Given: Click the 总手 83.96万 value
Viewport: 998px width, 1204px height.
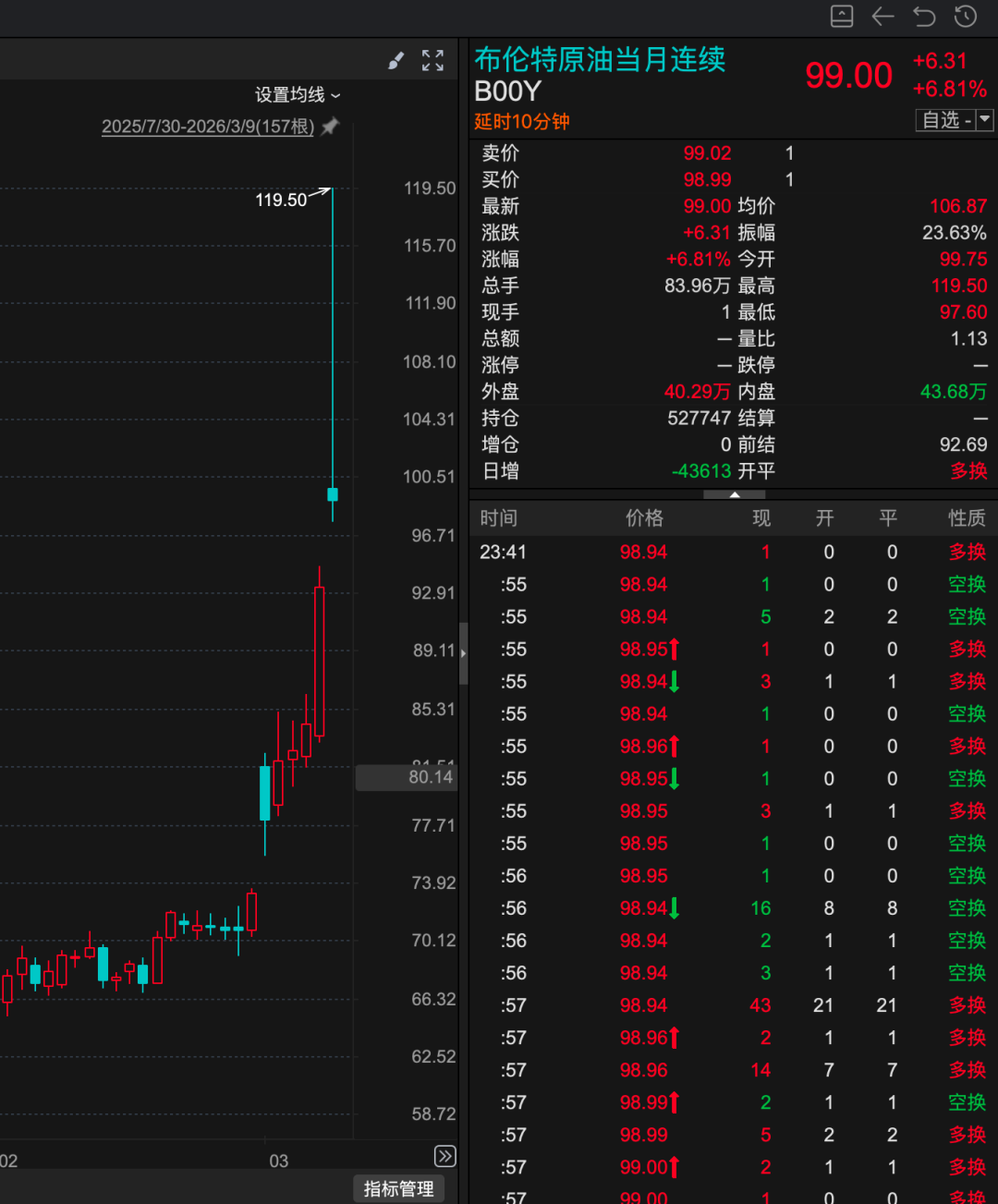Looking at the screenshot, I should [x=698, y=286].
